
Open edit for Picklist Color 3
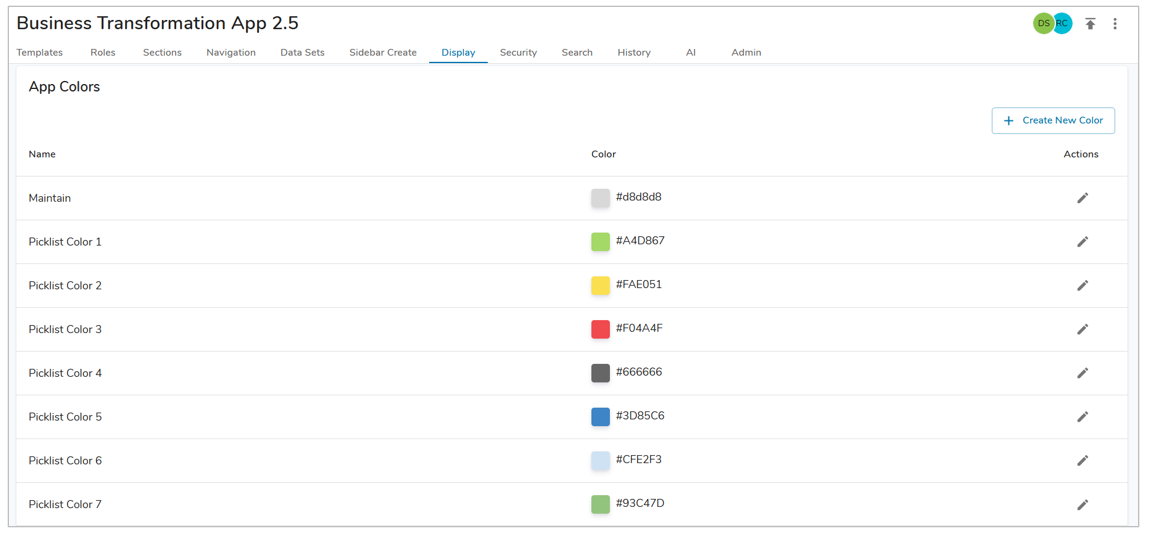(1082, 329)
